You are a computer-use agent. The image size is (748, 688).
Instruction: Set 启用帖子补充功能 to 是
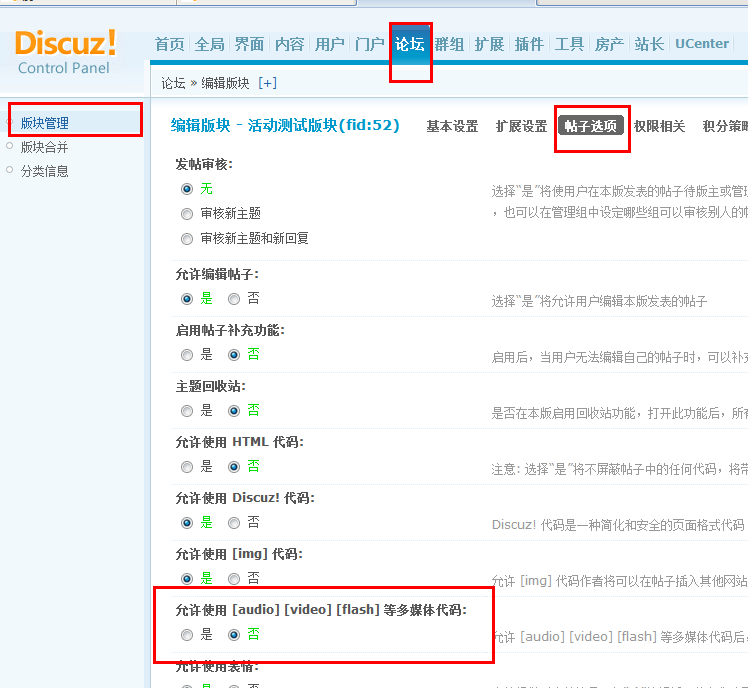click(187, 355)
